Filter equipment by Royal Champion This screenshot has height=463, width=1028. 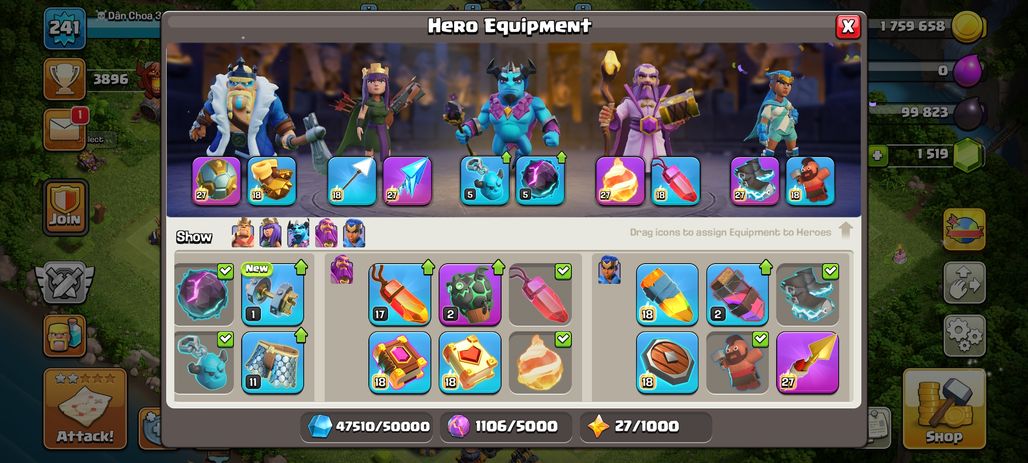coord(353,233)
